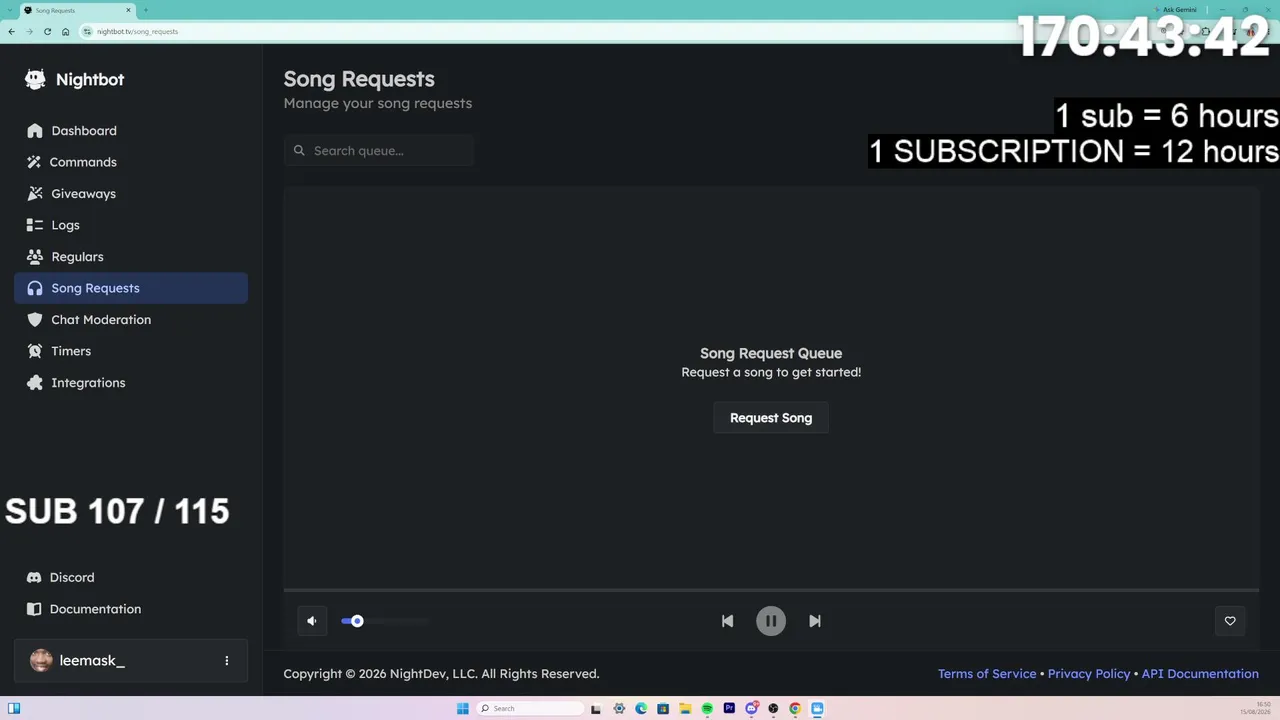Viewport: 1280px width, 720px height.
Task: Select the Song Requests browser tab
Action: pyautogui.click(x=78, y=10)
